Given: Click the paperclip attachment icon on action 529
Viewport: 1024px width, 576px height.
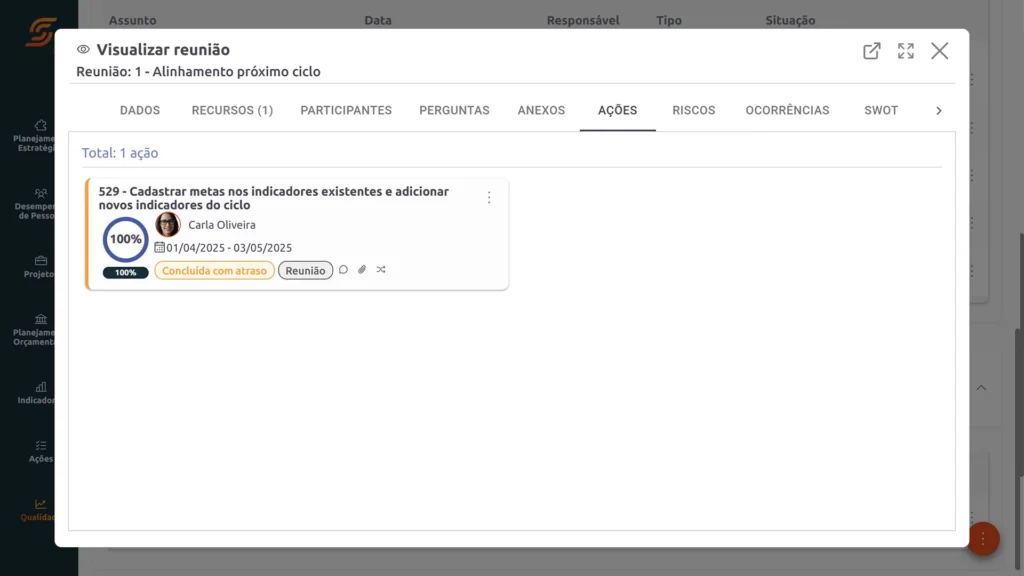Looking at the screenshot, I should coord(361,269).
